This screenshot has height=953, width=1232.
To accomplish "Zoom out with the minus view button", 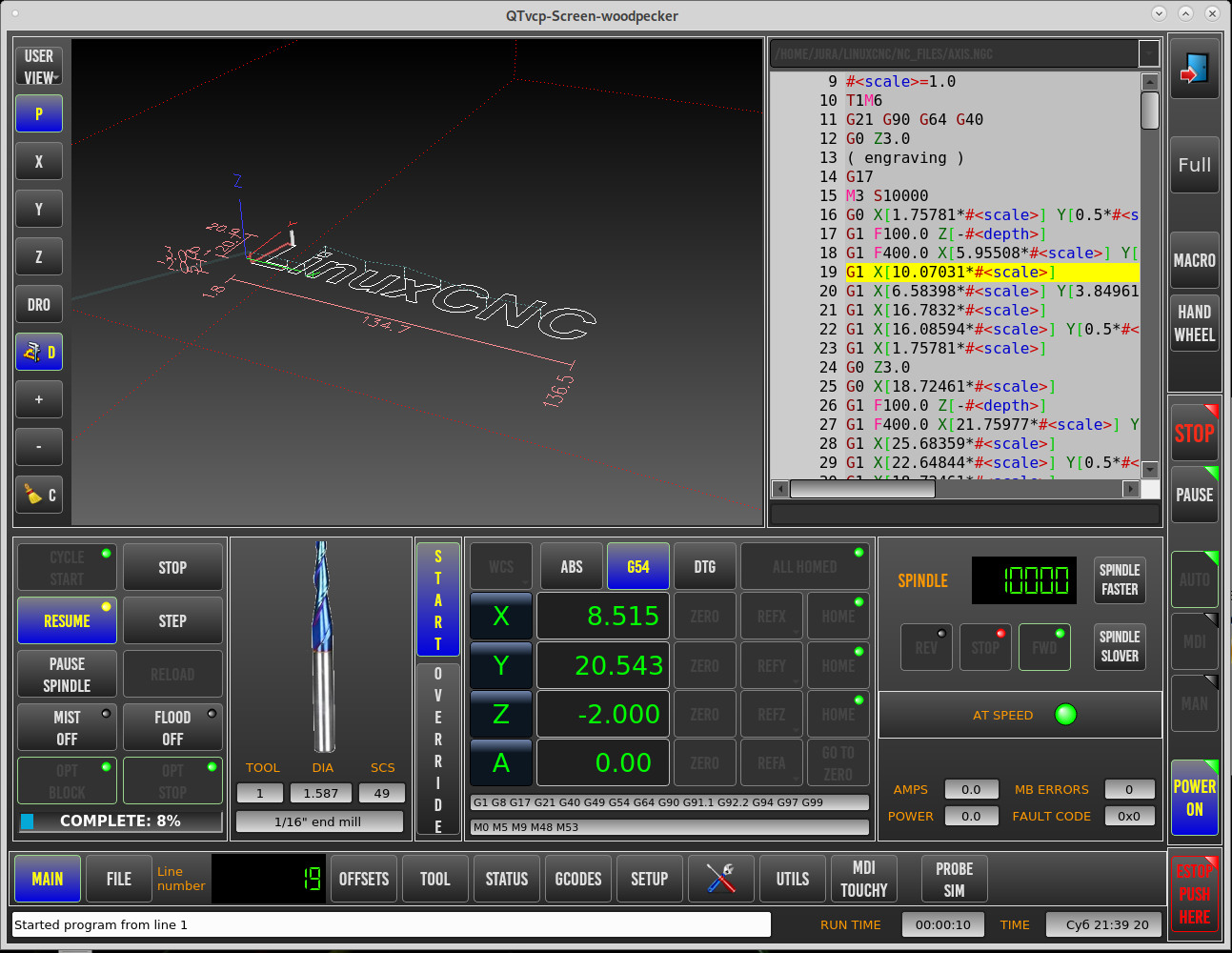I will 39,447.
